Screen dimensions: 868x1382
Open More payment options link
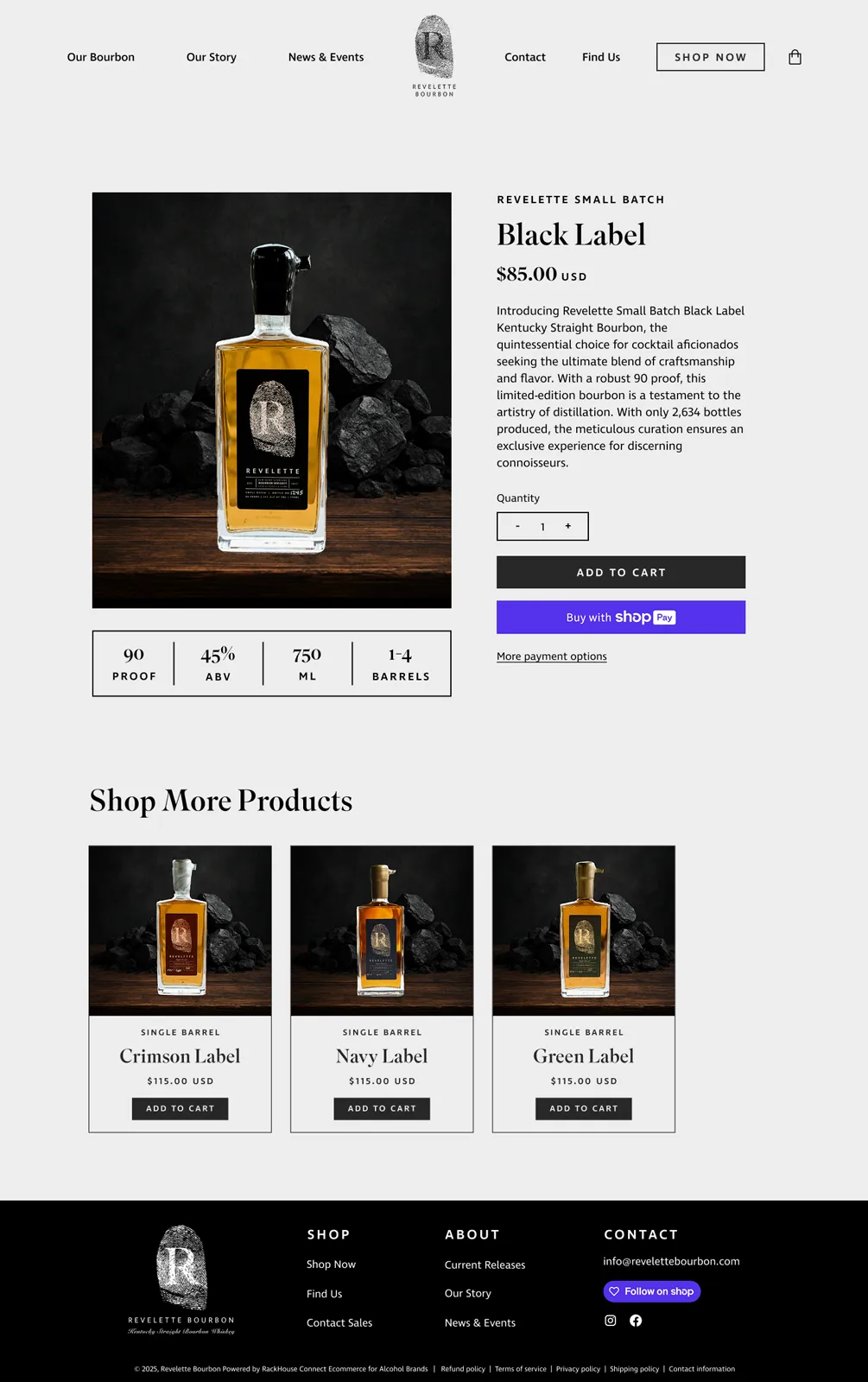tap(552, 656)
